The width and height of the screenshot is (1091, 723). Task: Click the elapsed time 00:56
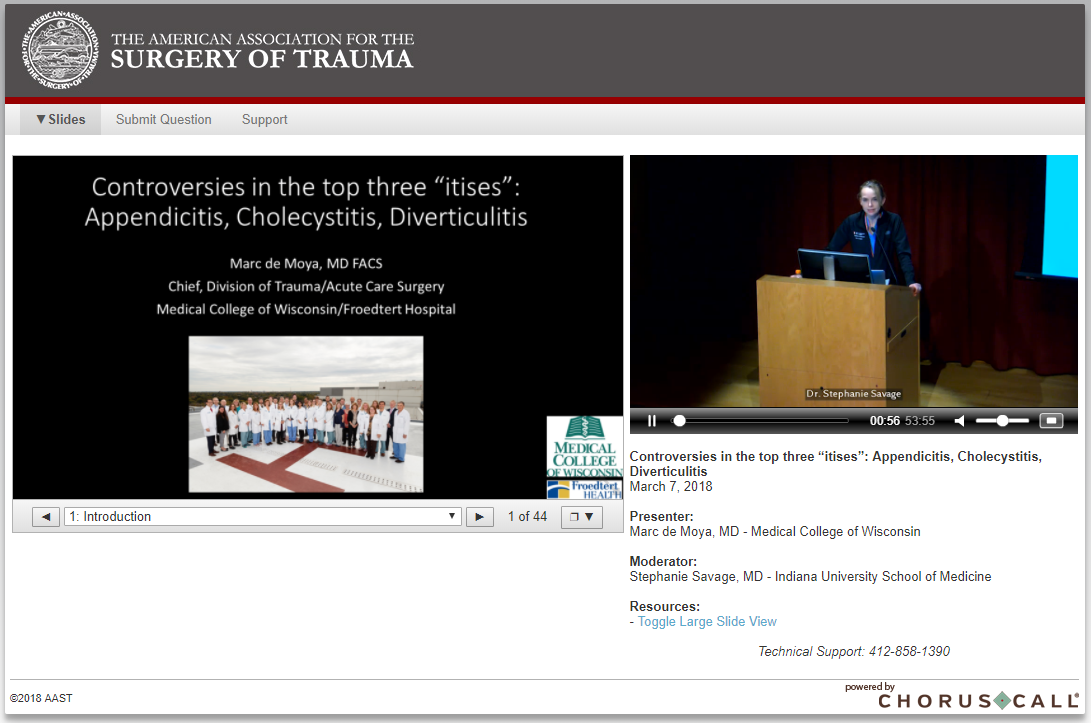coord(884,421)
